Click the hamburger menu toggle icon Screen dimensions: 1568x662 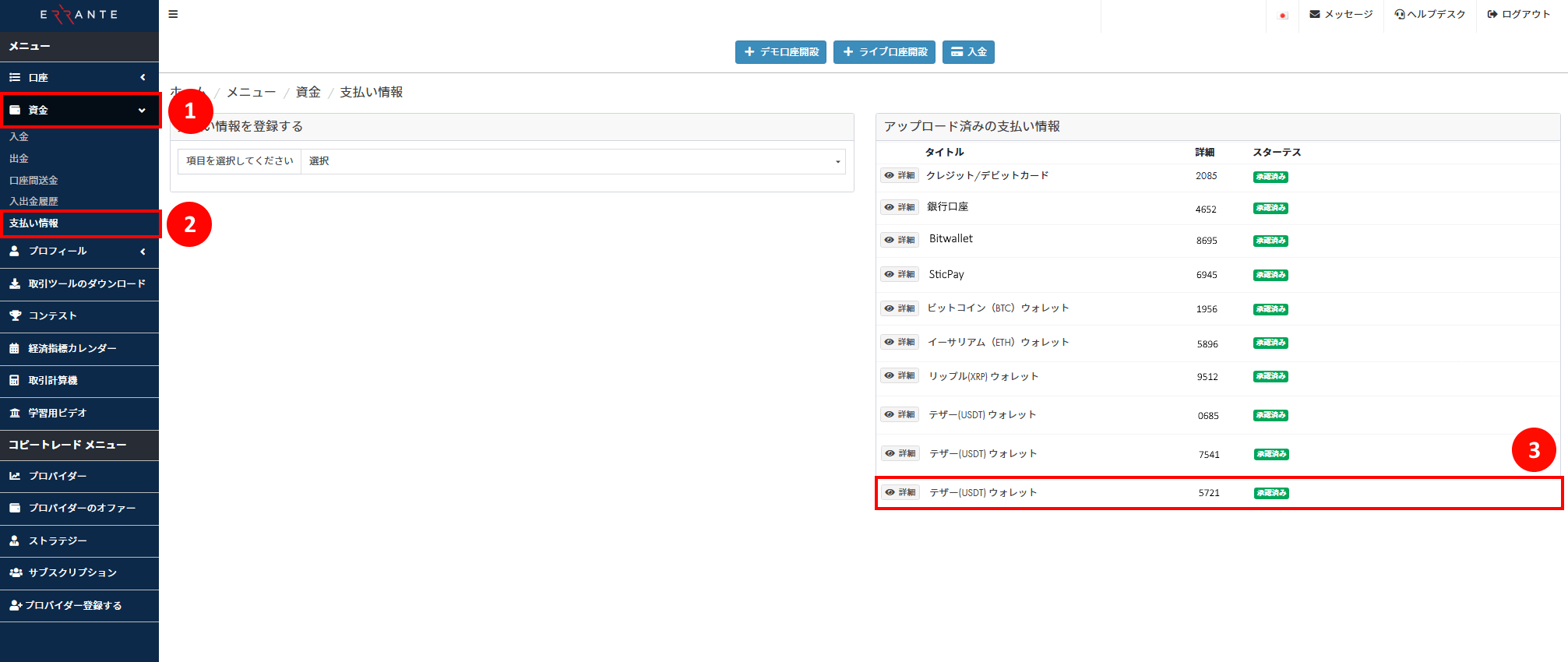pos(173,14)
